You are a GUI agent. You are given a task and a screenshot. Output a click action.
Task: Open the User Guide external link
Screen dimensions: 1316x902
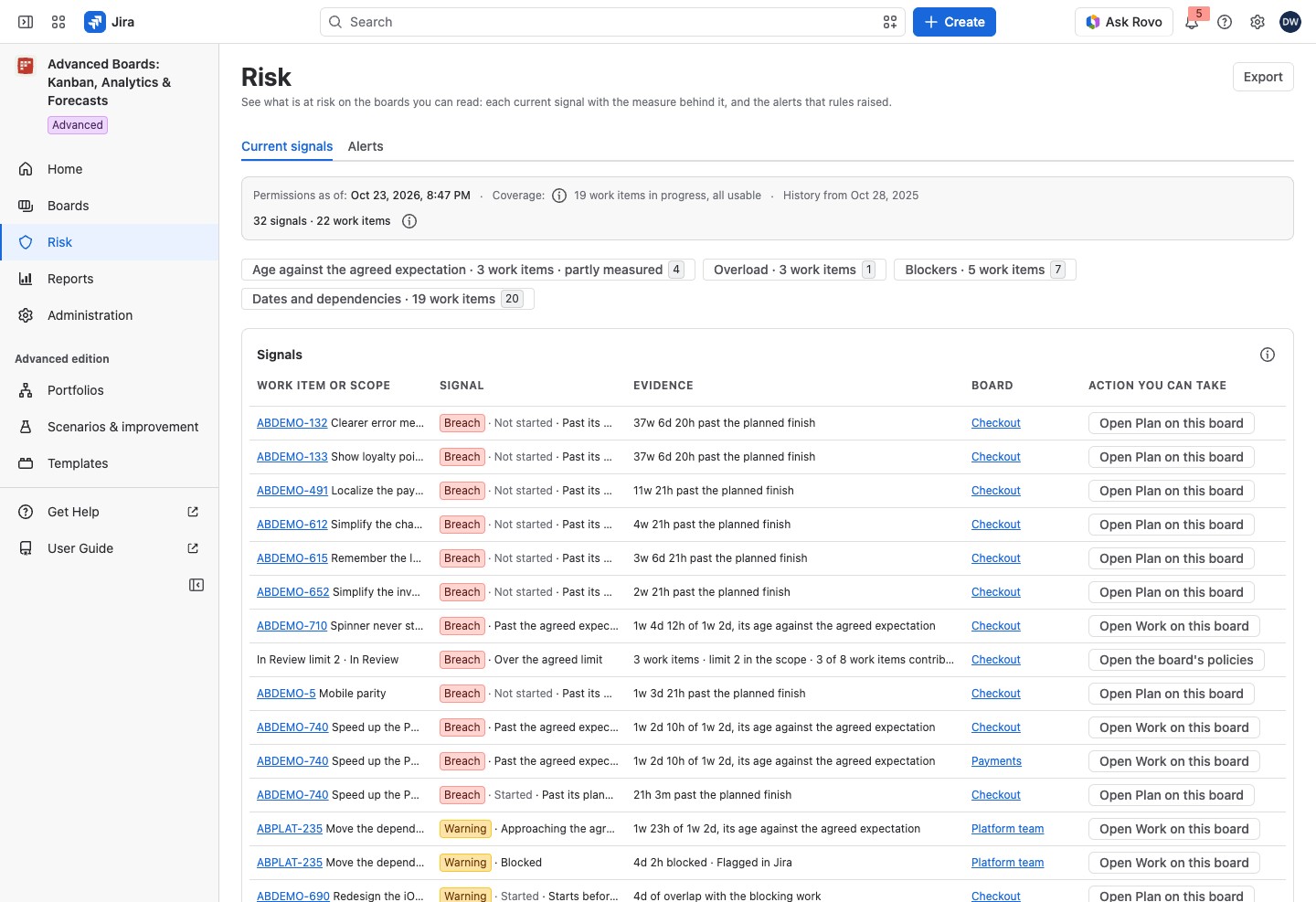110,548
